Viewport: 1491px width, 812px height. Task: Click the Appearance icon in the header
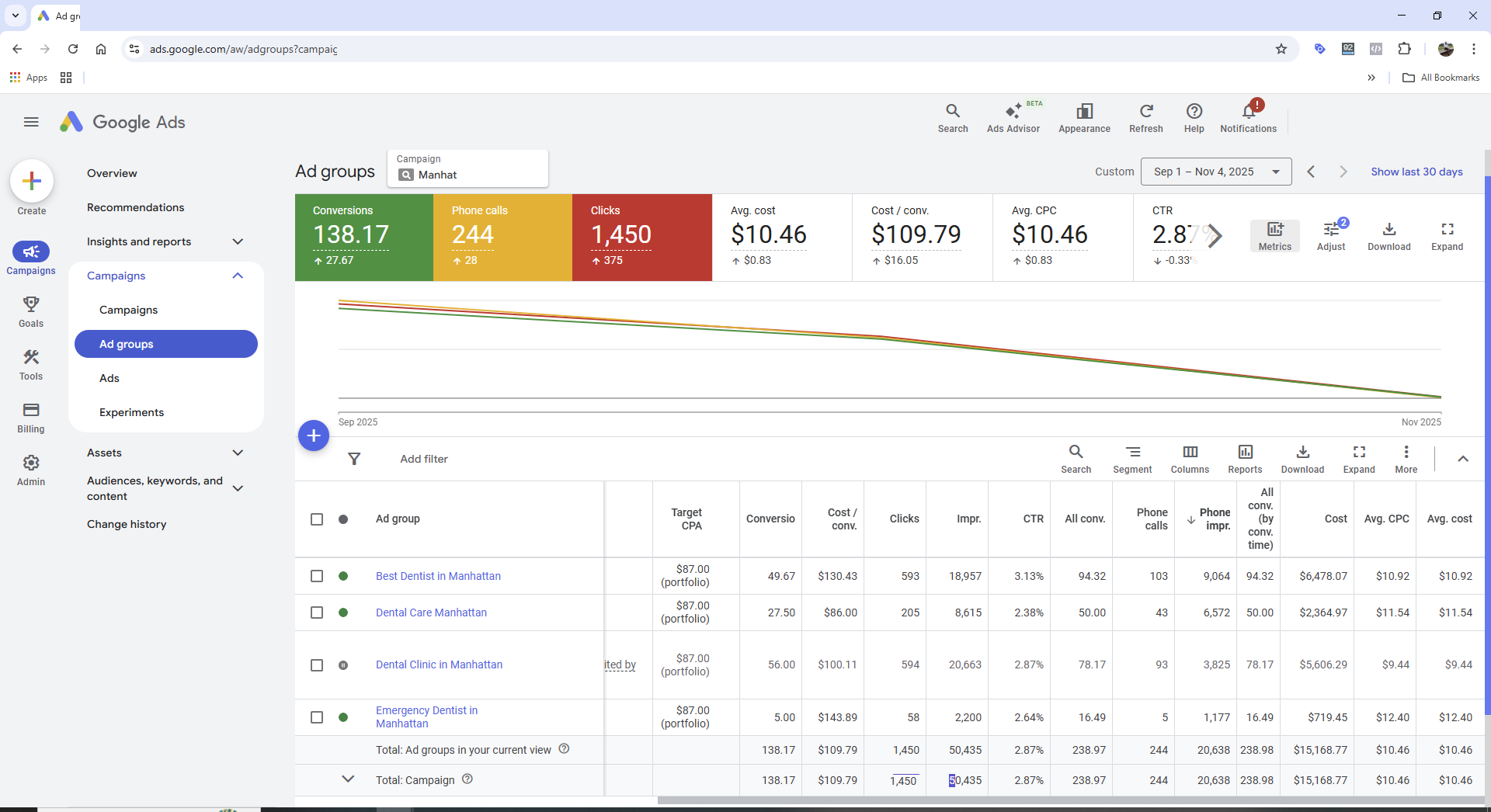click(1084, 117)
